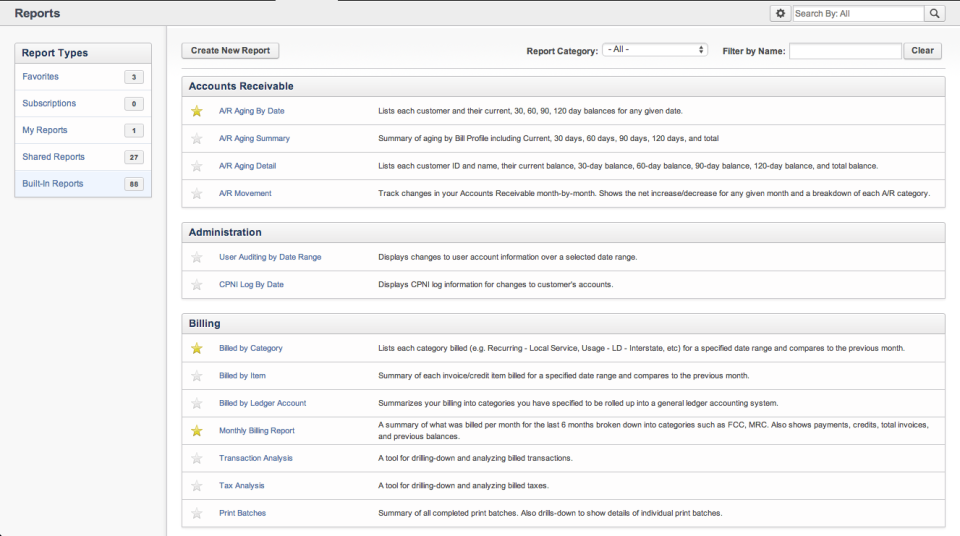Star the Billed by Item report
The height and width of the screenshot is (536, 960).
[x=197, y=376]
